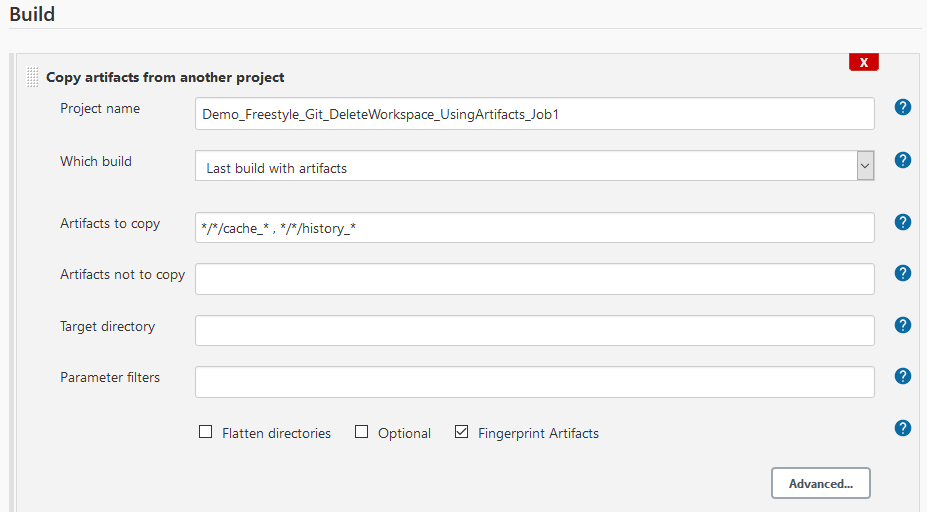Select the Artifacts not to copy field
Viewport: 927px width, 512px height.
point(534,279)
